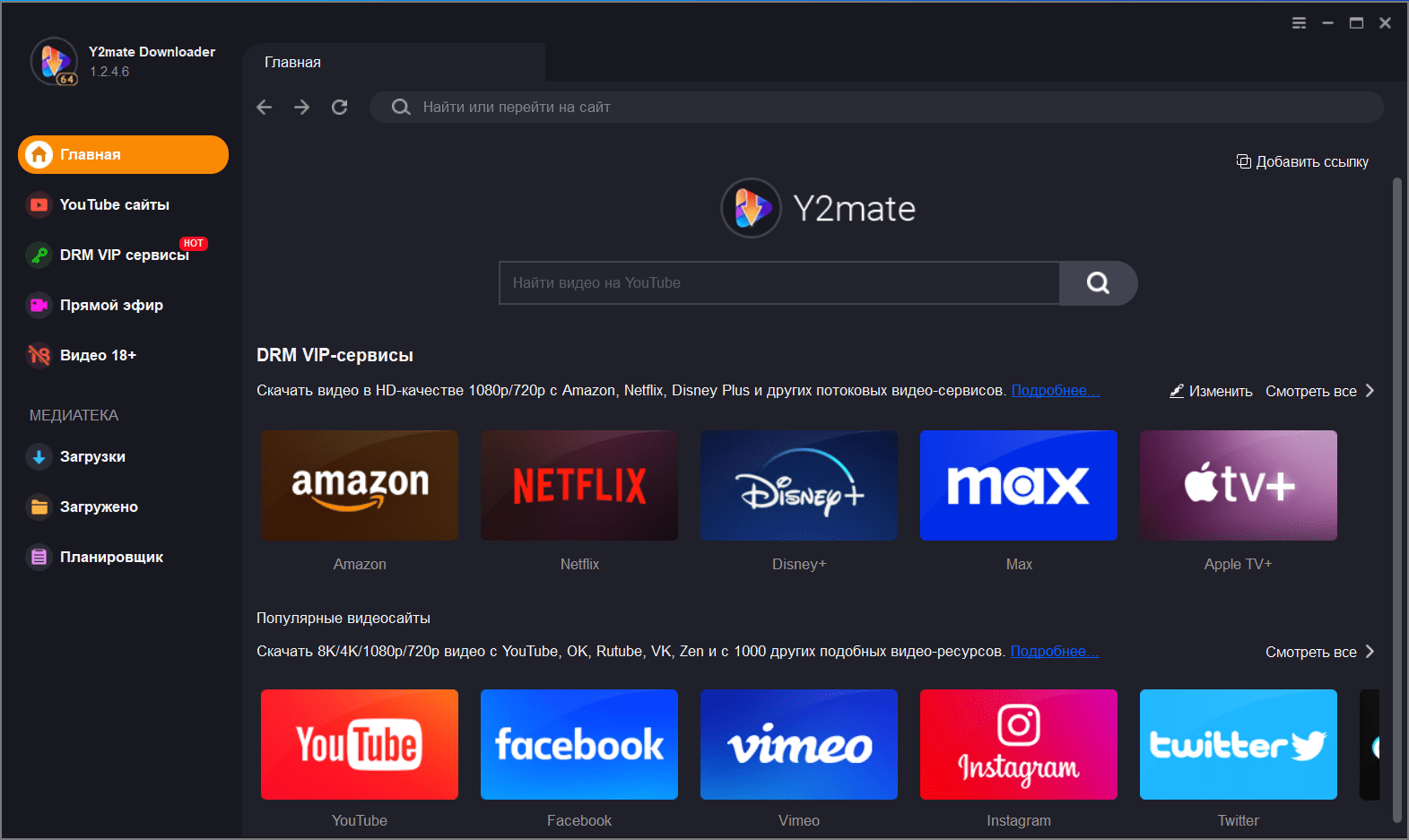
Task: Click the Популярные видеосайты heading text
Action: click(x=344, y=619)
